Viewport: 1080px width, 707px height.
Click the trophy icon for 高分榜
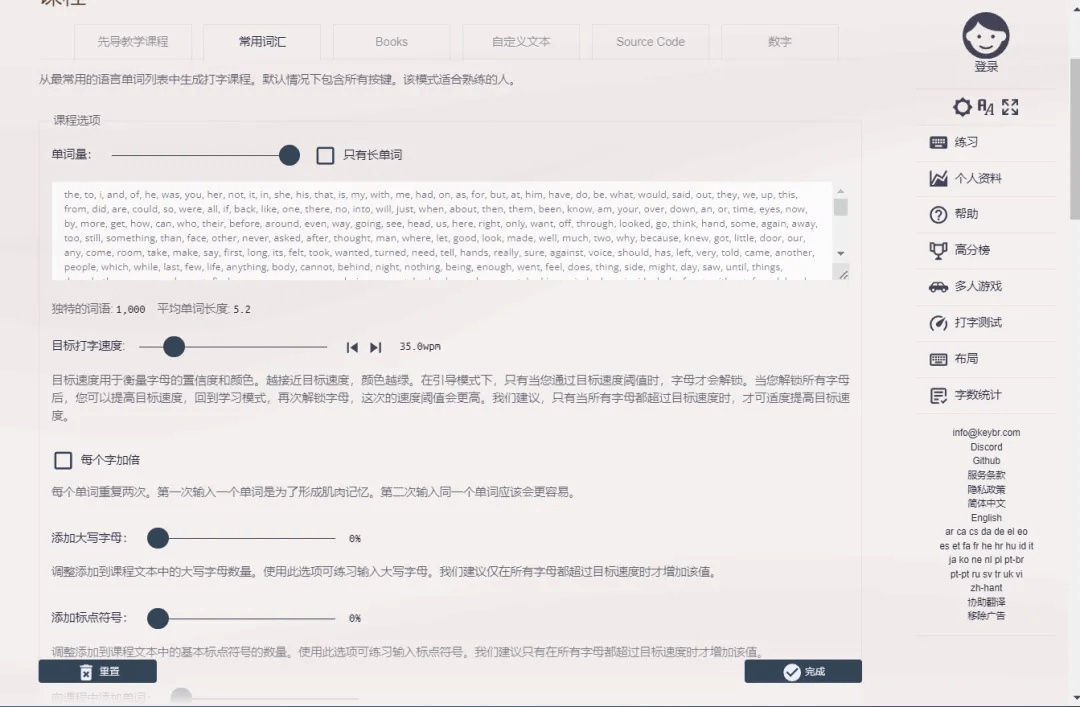[x=938, y=251]
